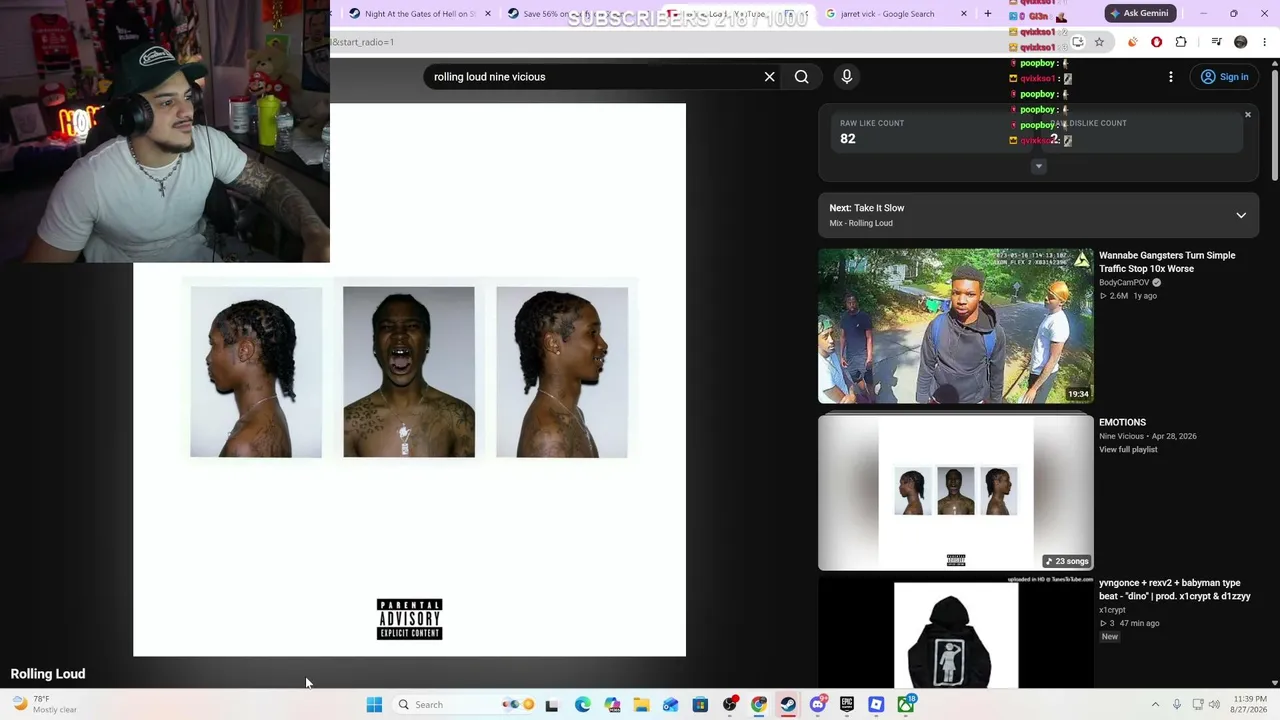Open the Chrome profile avatar
This screenshot has width=1280, height=720.
(x=1241, y=42)
